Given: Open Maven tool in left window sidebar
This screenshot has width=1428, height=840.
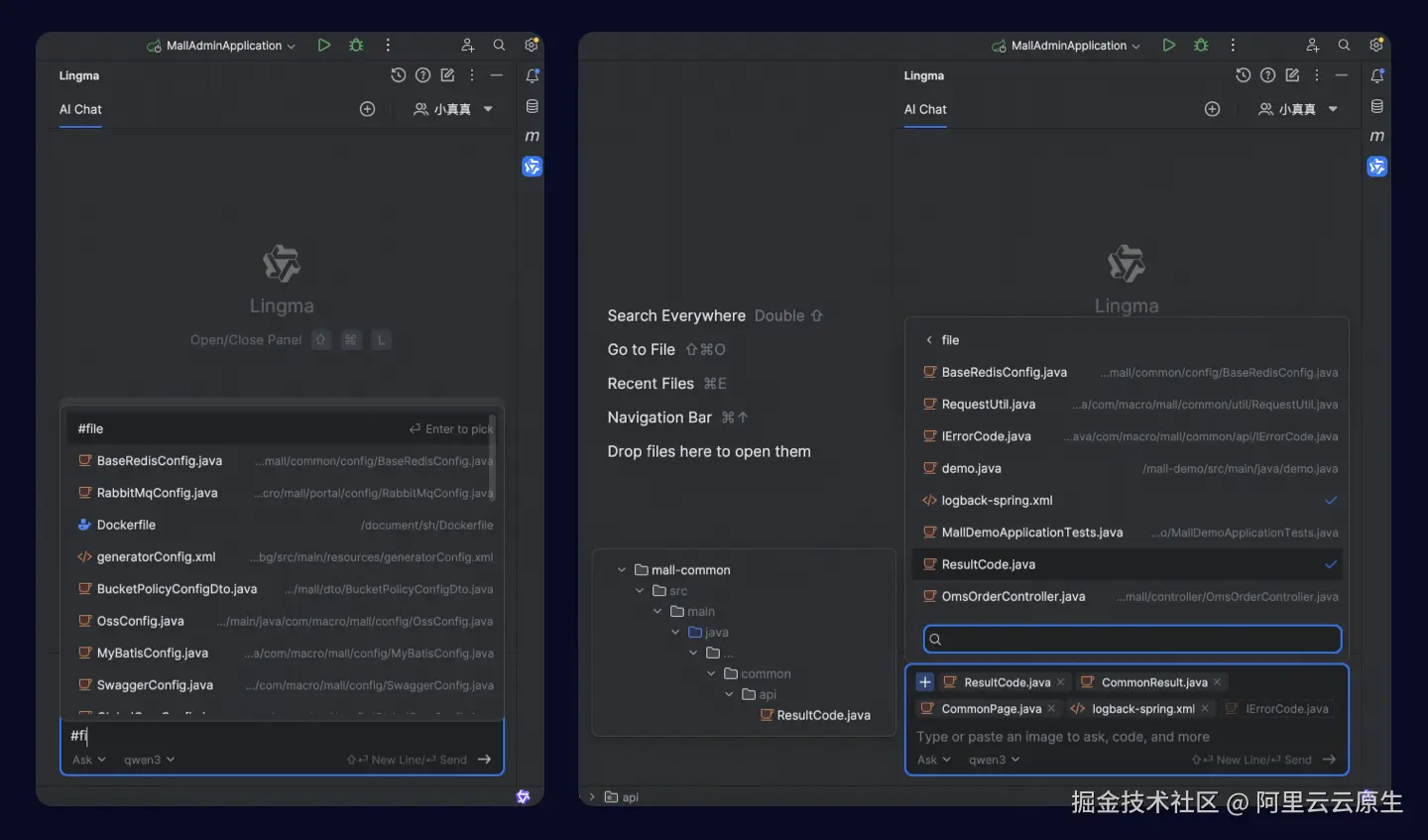Looking at the screenshot, I should pos(533,136).
